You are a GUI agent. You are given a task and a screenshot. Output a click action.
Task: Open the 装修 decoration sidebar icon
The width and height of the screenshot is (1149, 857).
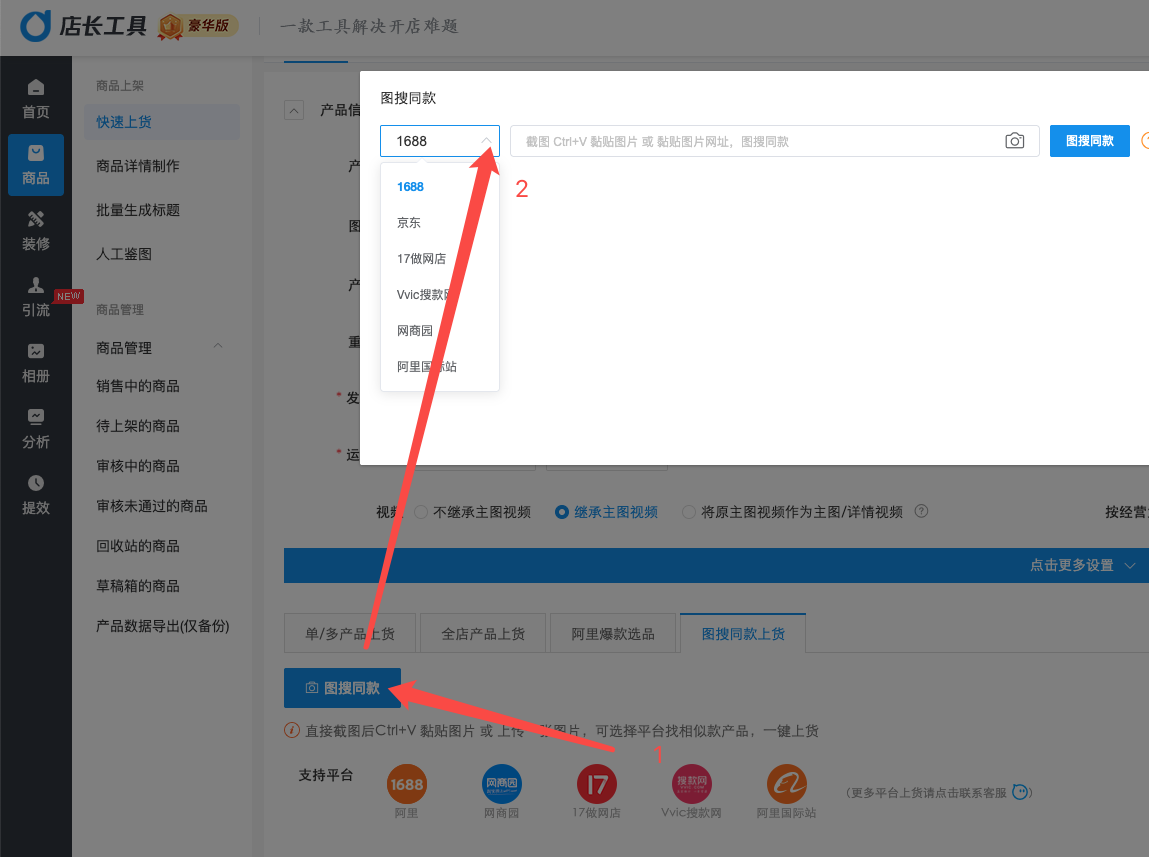[x=36, y=231]
